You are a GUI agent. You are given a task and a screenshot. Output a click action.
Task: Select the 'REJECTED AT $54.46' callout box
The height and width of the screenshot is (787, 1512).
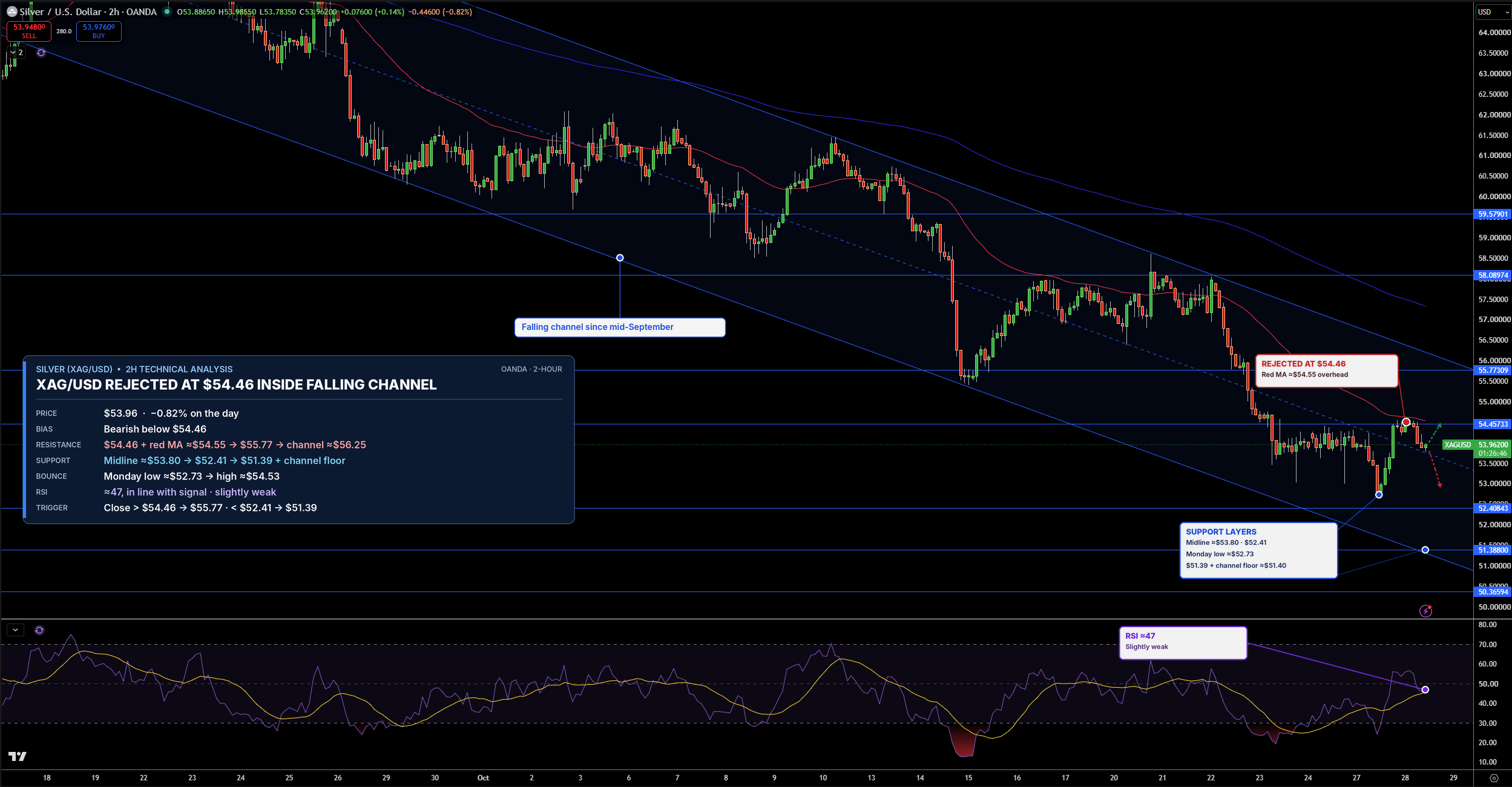(1326, 370)
